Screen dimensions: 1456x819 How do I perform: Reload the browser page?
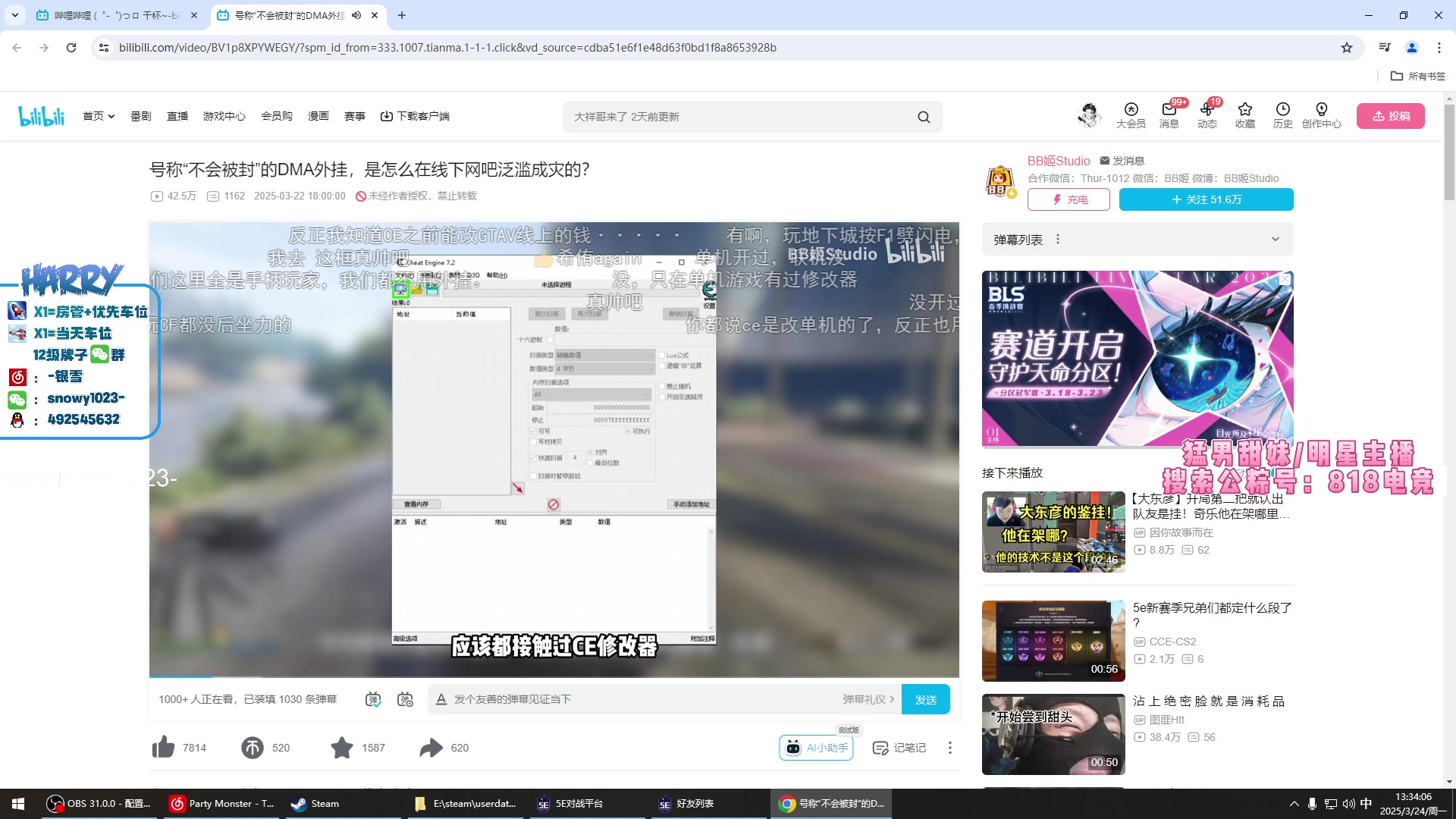point(71,48)
